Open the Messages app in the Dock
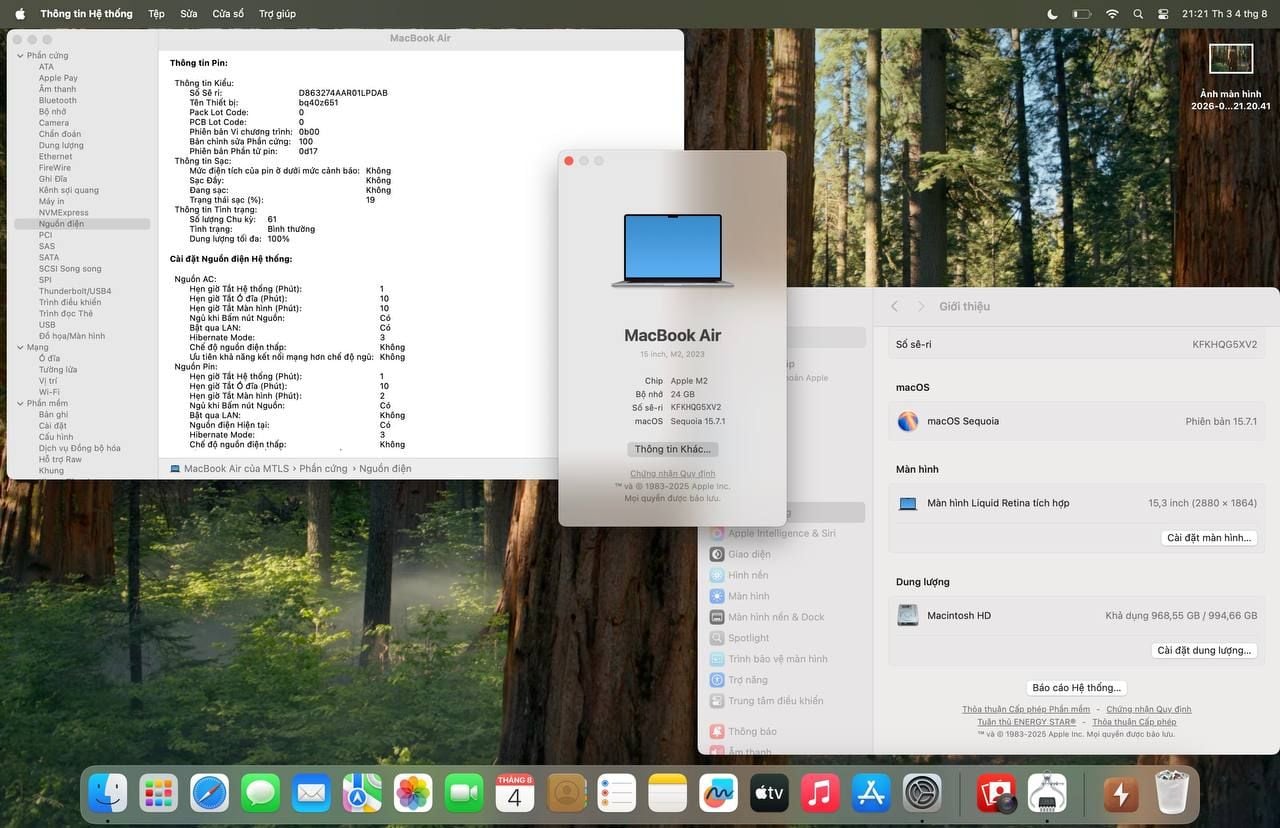 [261, 794]
